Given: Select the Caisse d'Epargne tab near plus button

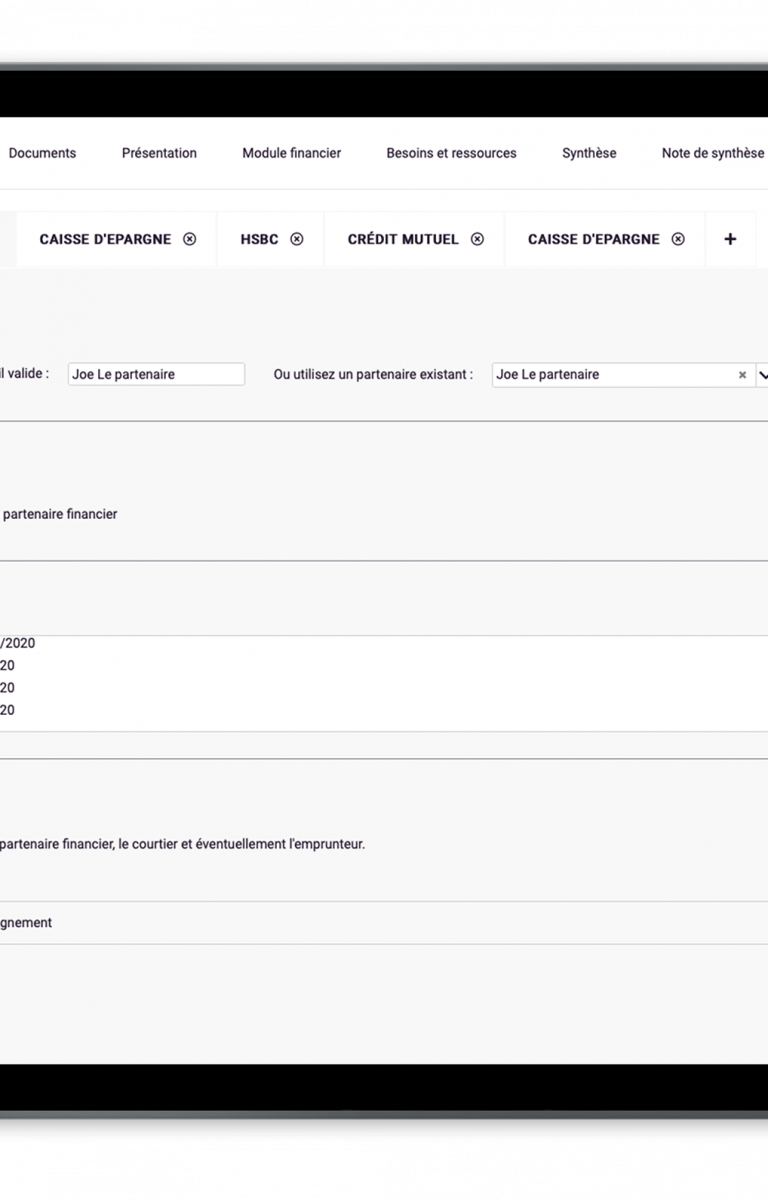Looking at the screenshot, I should coord(594,239).
